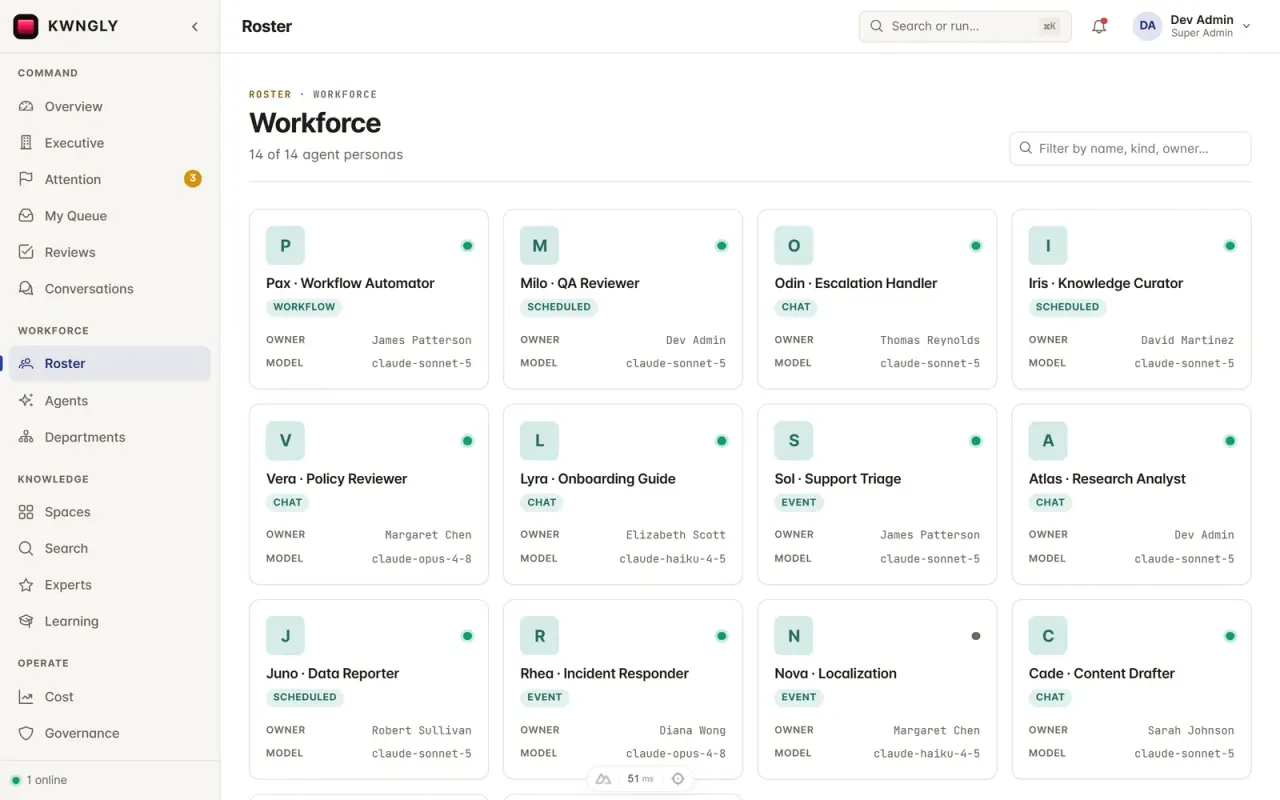Click owner Thomas Reynolds on Odin card
1280x800 pixels.
click(x=930, y=340)
